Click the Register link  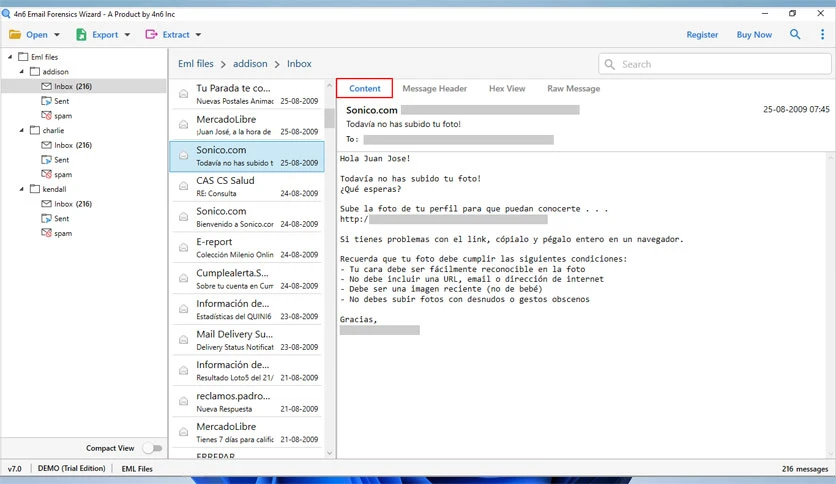[702, 35]
